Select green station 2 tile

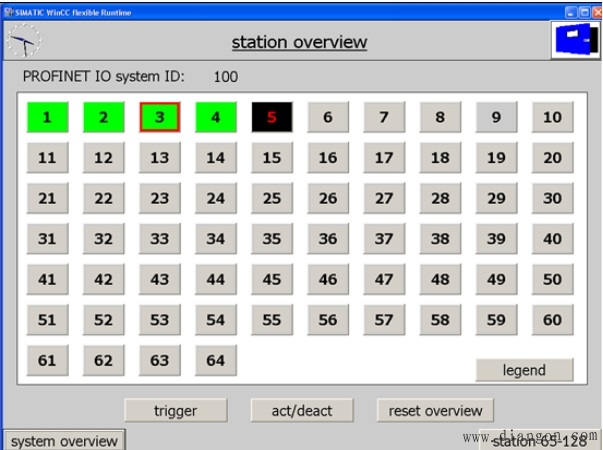coord(104,117)
